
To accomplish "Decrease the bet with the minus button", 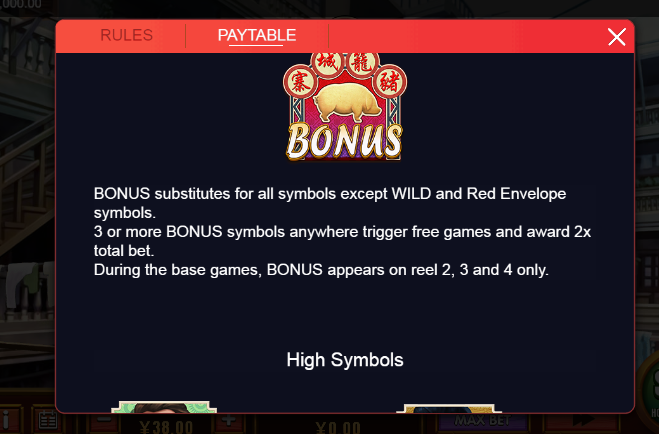I will tap(105, 420).
